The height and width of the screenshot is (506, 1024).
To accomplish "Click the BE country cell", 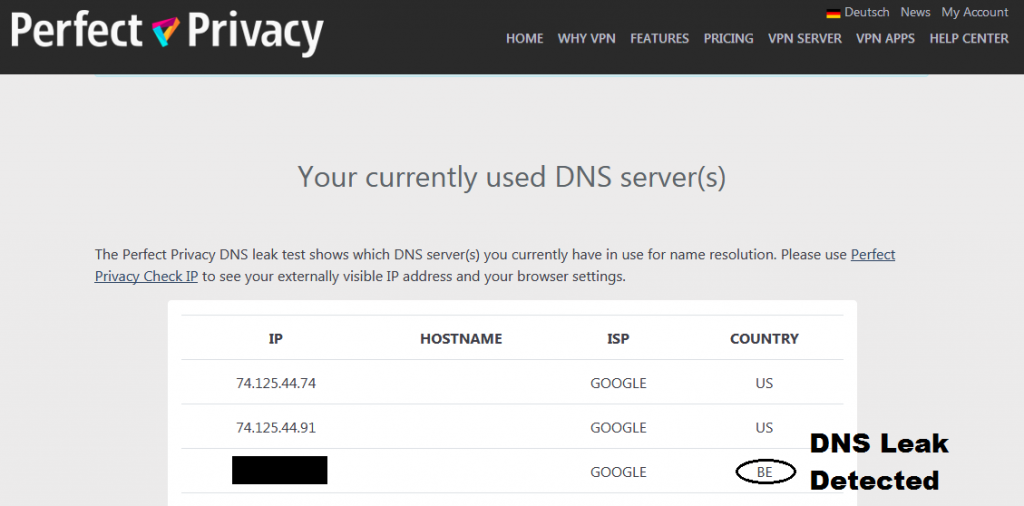I will (x=765, y=472).
